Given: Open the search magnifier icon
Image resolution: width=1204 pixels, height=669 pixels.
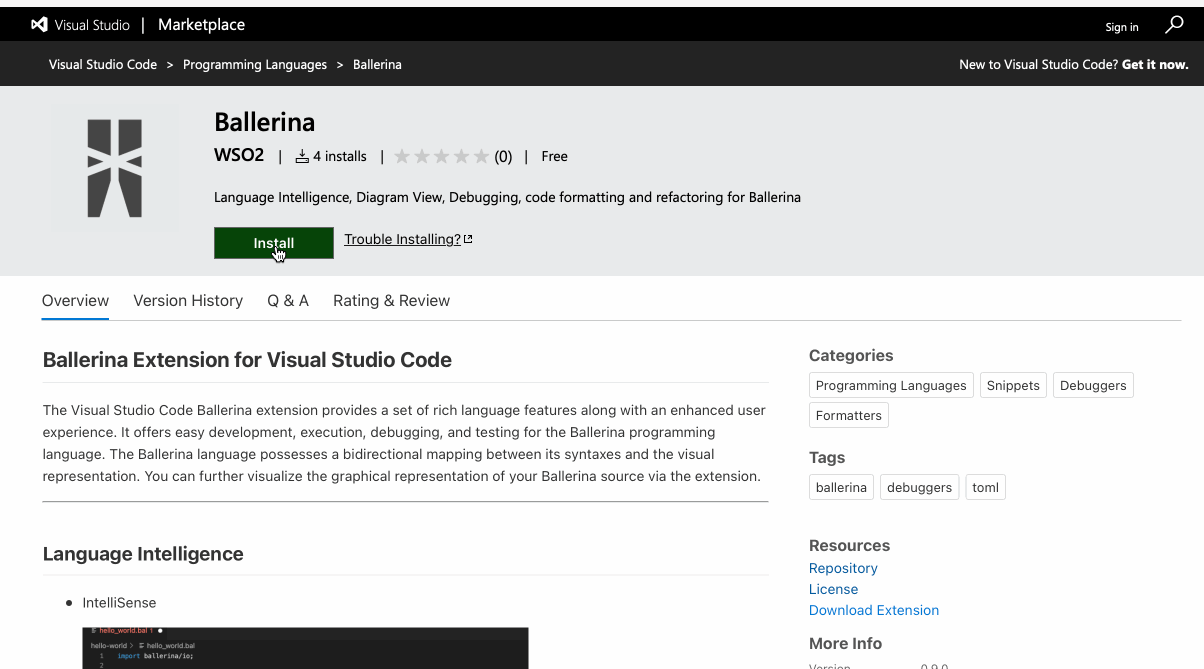Looking at the screenshot, I should click(1175, 25).
